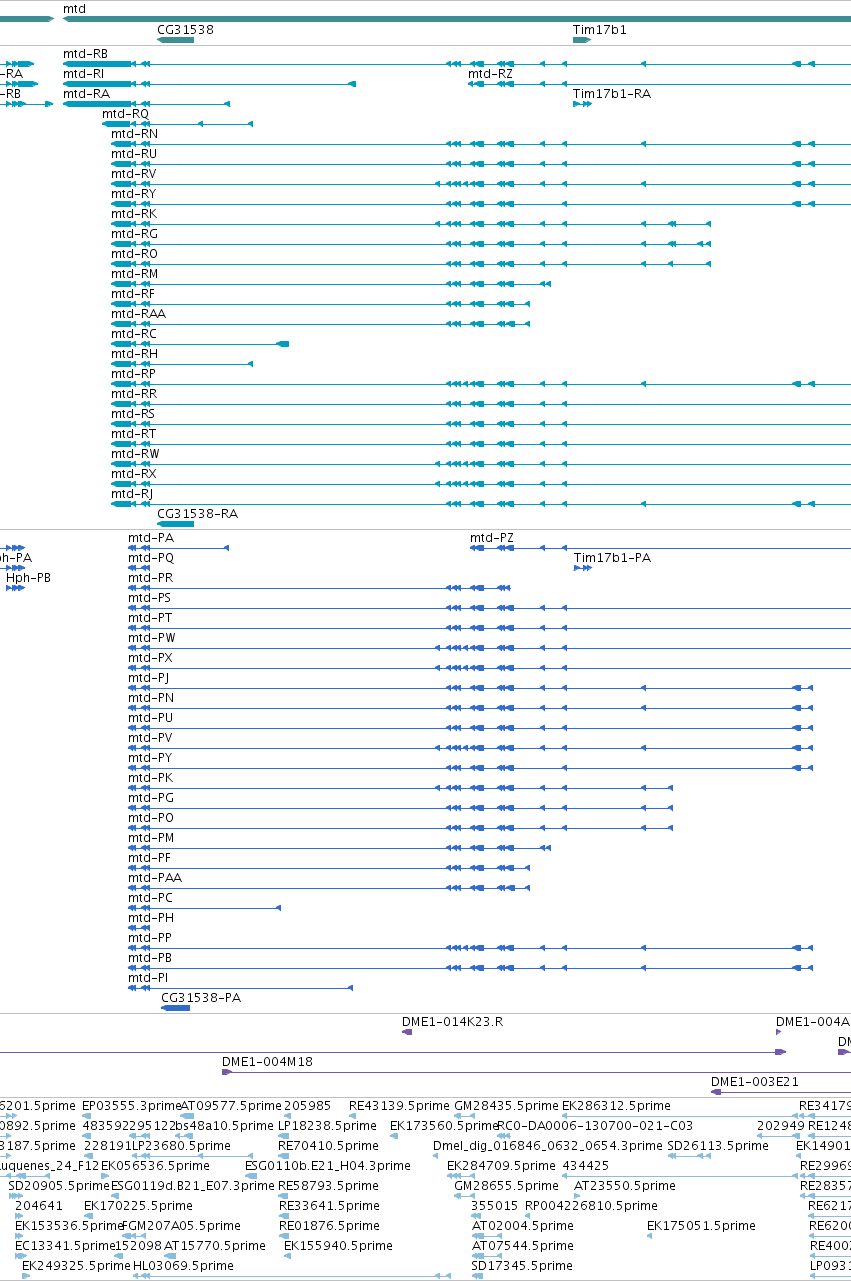Screen dimensions: 851x1281
Task: Select the mtd-RP transcript label
Action: (x=134, y=374)
